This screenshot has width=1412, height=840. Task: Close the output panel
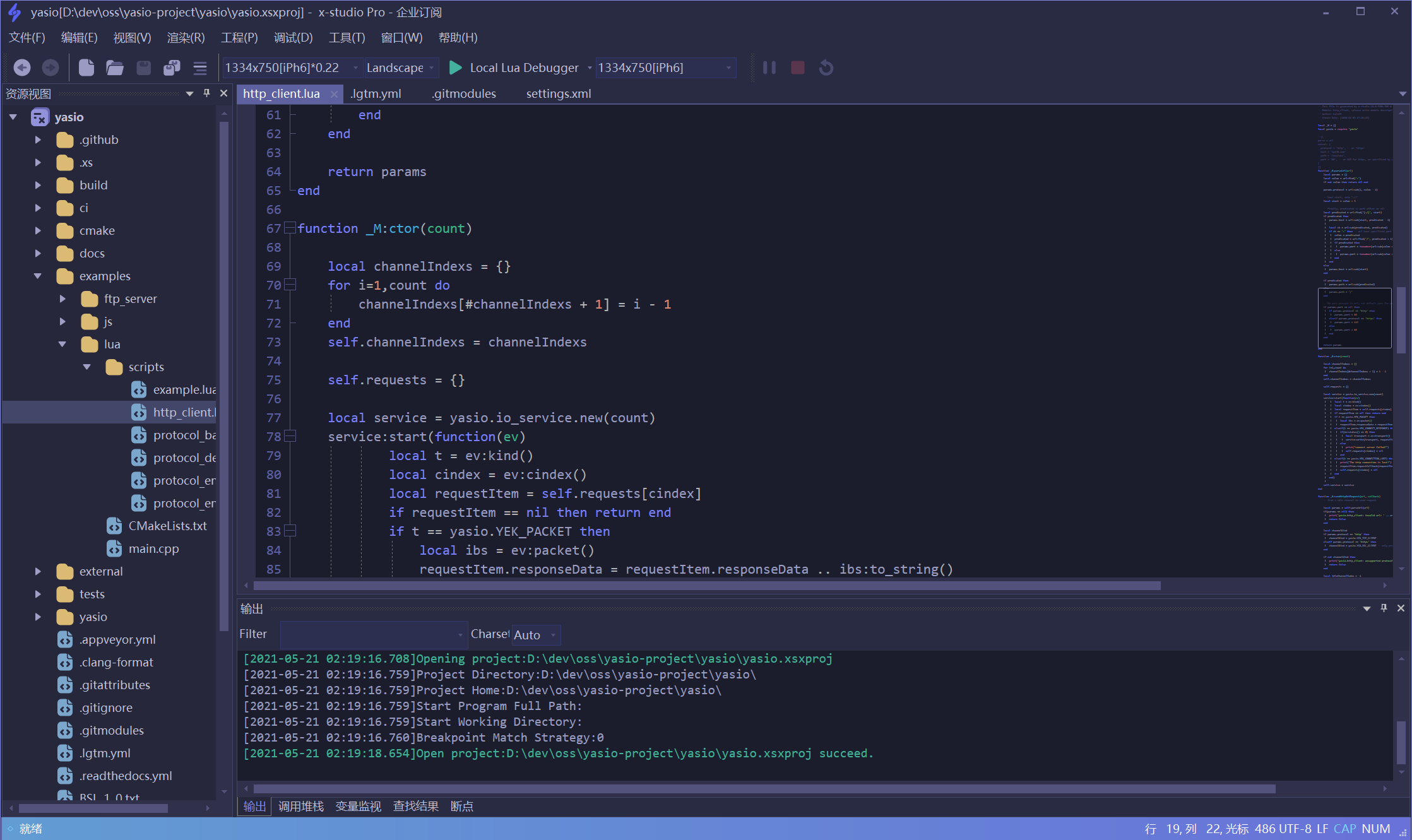[x=1401, y=608]
